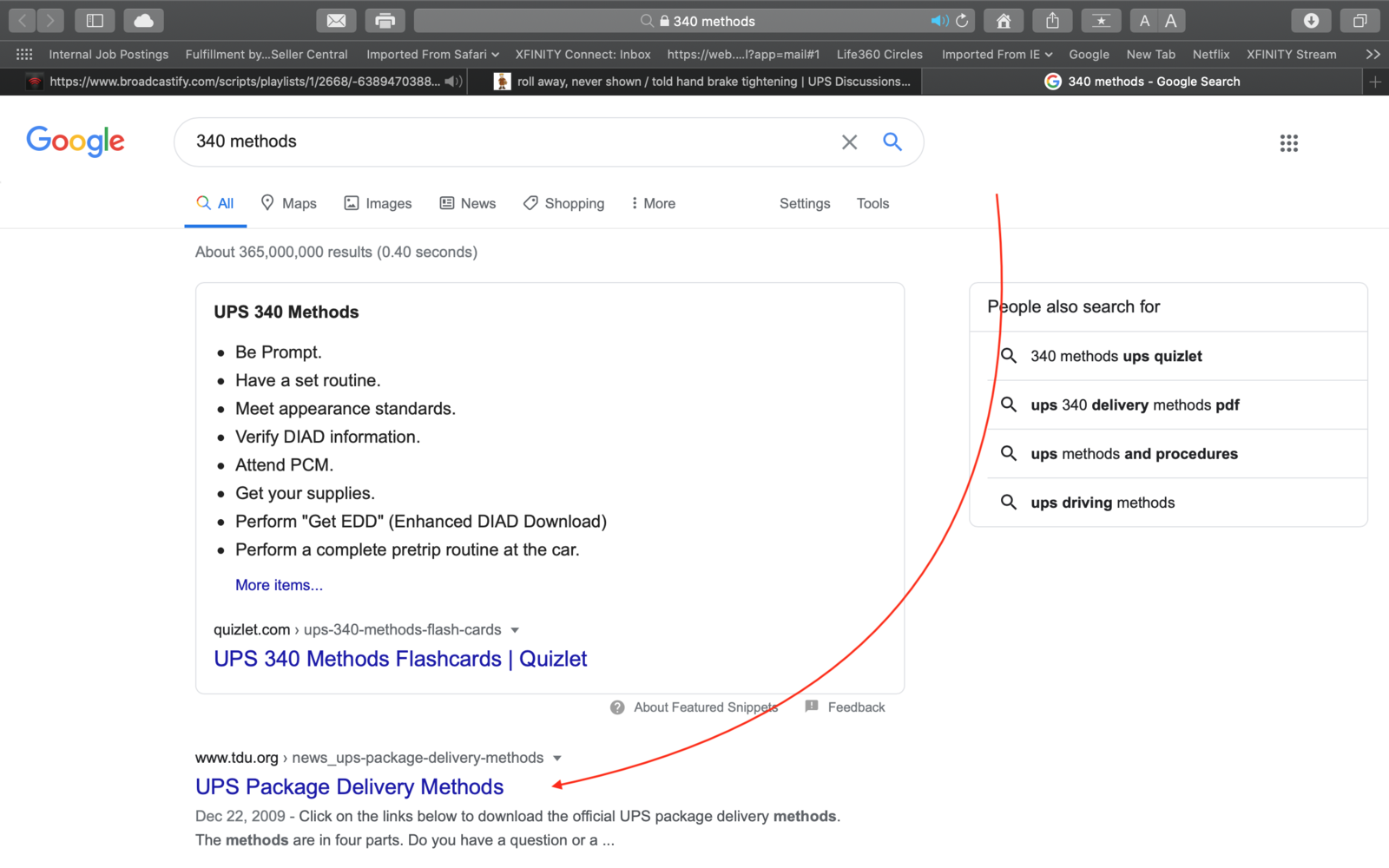Open the Google apps grid
This screenshot has width=1389, height=868.
[x=1289, y=143]
